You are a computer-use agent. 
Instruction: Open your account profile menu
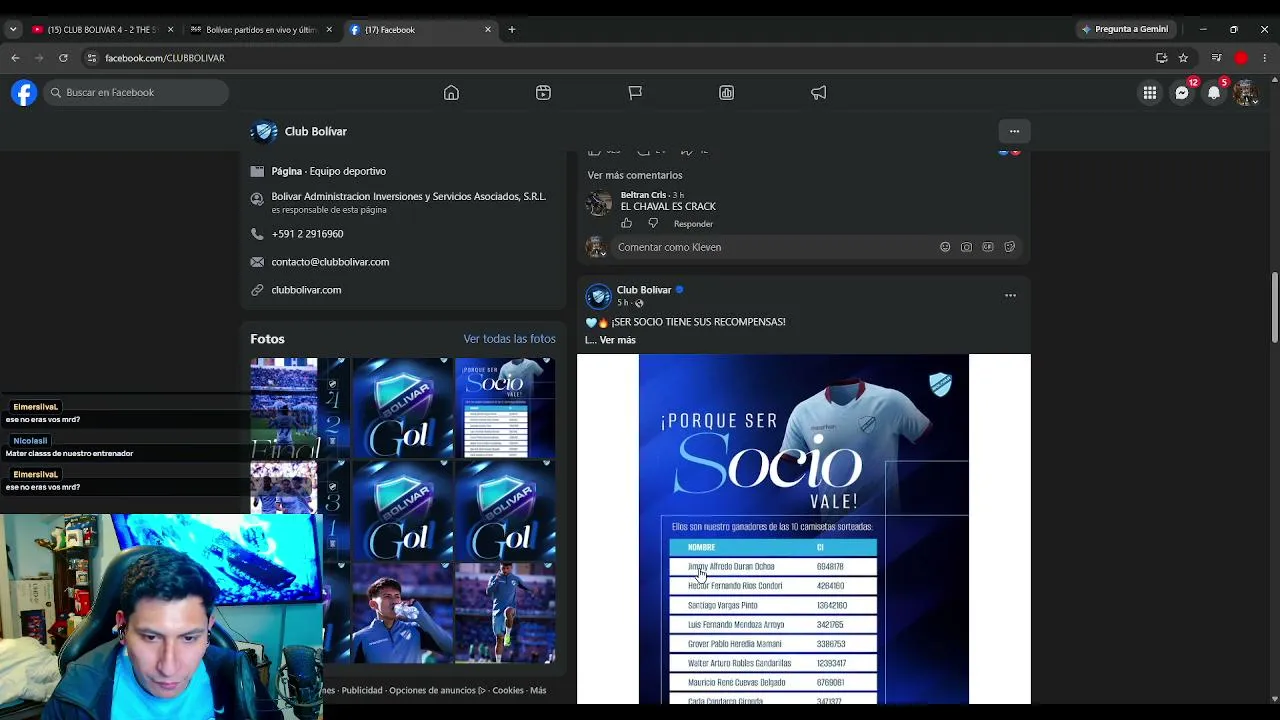click(1245, 93)
